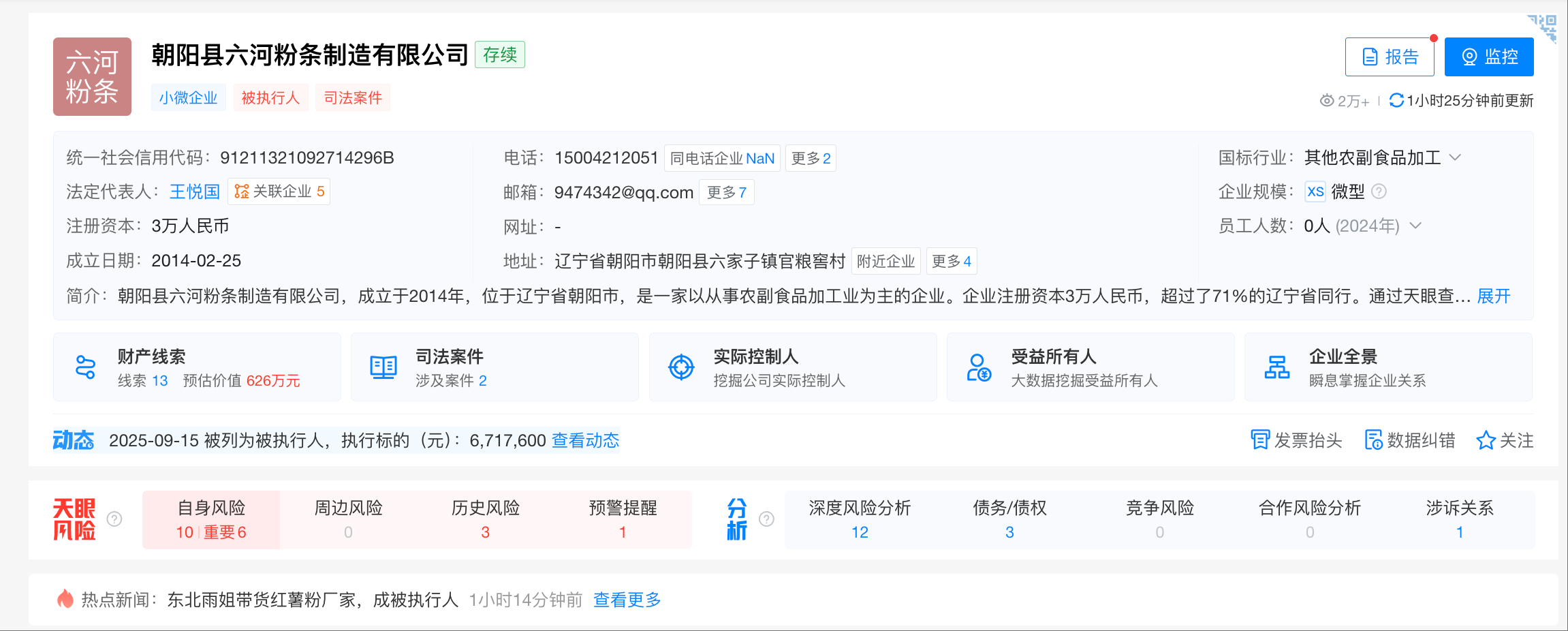This screenshot has height=631, width=1568.
Task: Open 深度风险分析 tab
Action: (x=860, y=519)
